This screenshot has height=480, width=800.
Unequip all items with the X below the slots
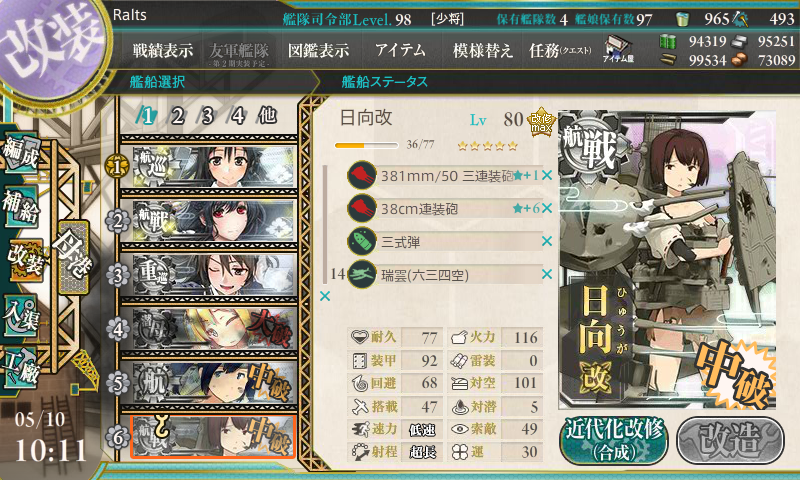coord(325,296)
